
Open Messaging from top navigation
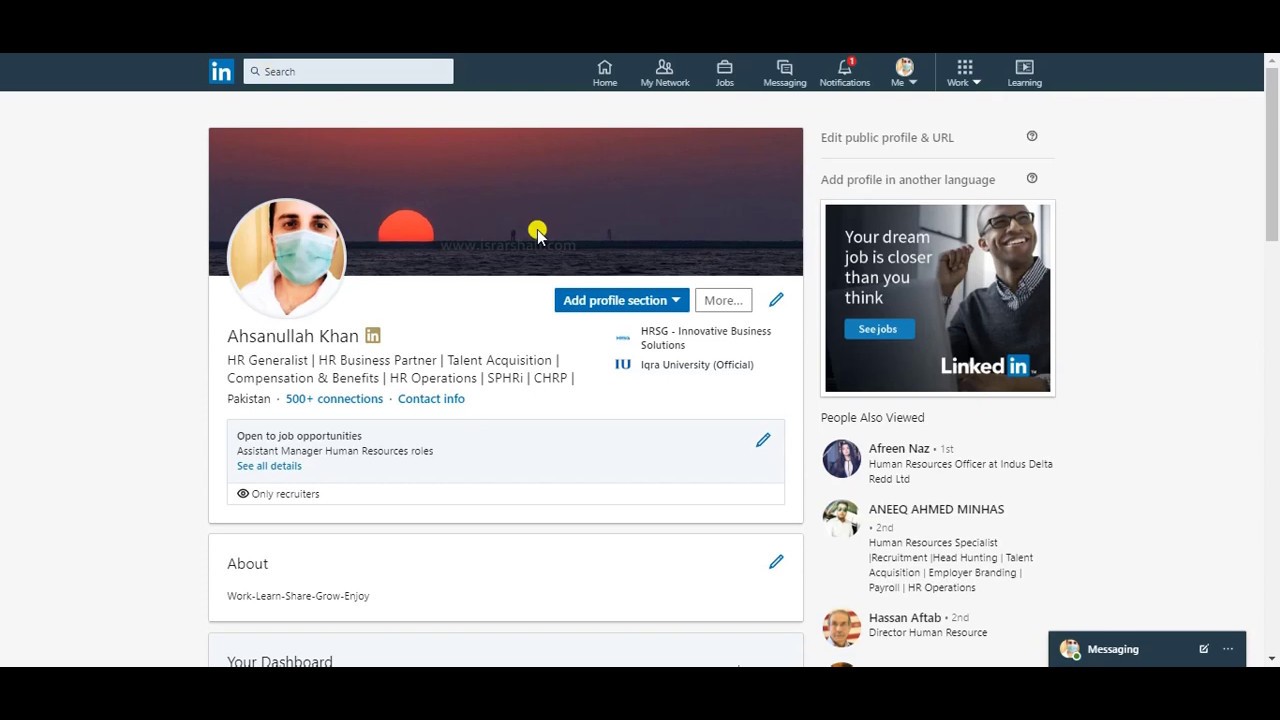pos(785,73)
